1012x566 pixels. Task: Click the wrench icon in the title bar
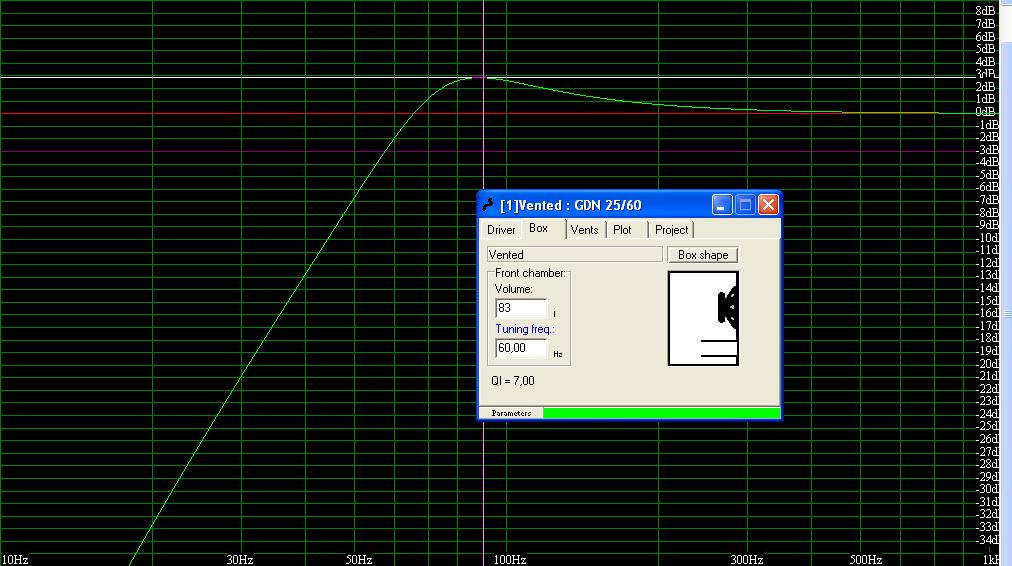coord(488,205)
